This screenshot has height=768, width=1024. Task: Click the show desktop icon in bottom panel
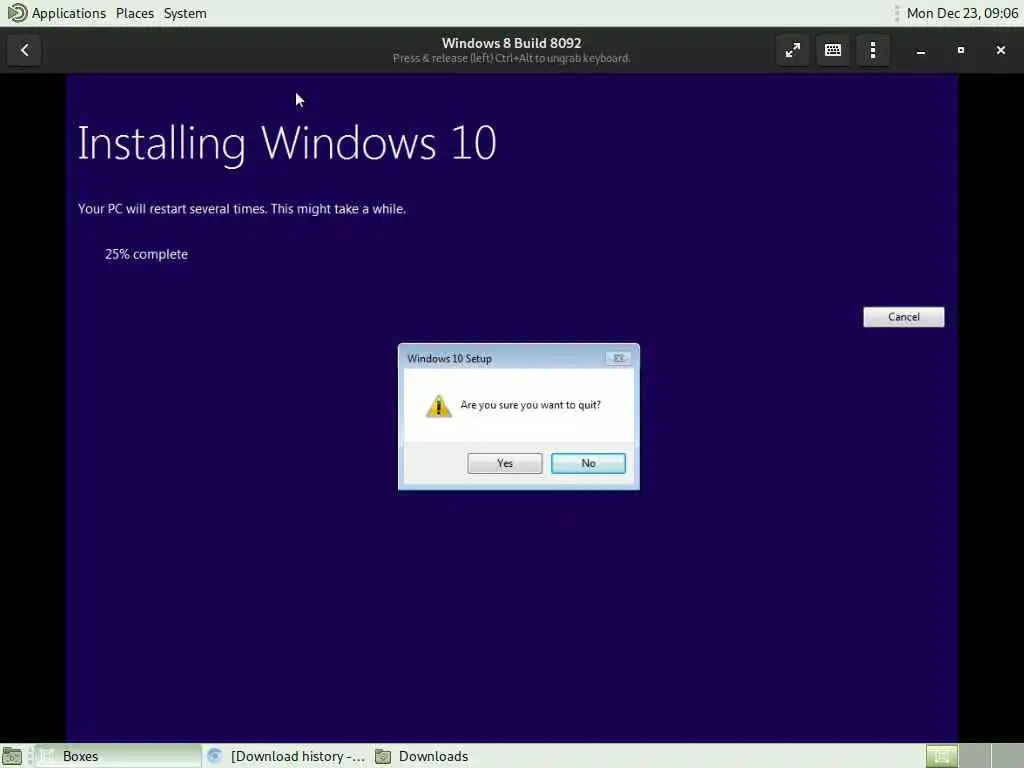tap(12, 756)
